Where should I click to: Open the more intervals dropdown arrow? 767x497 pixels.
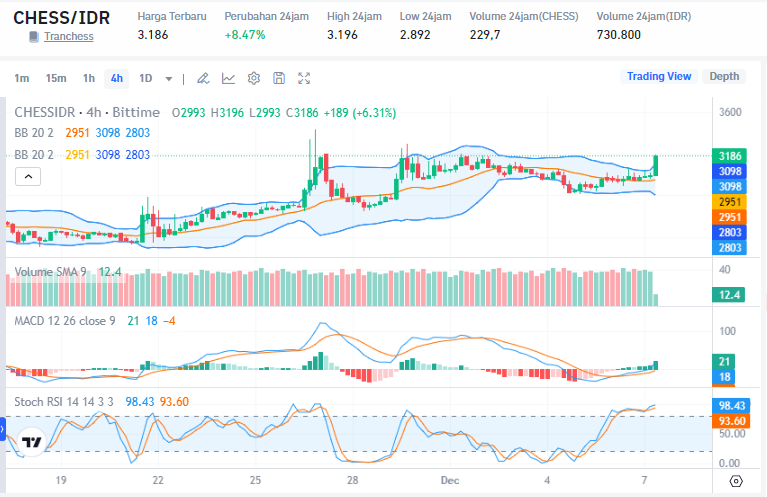[x=169, y=79]
